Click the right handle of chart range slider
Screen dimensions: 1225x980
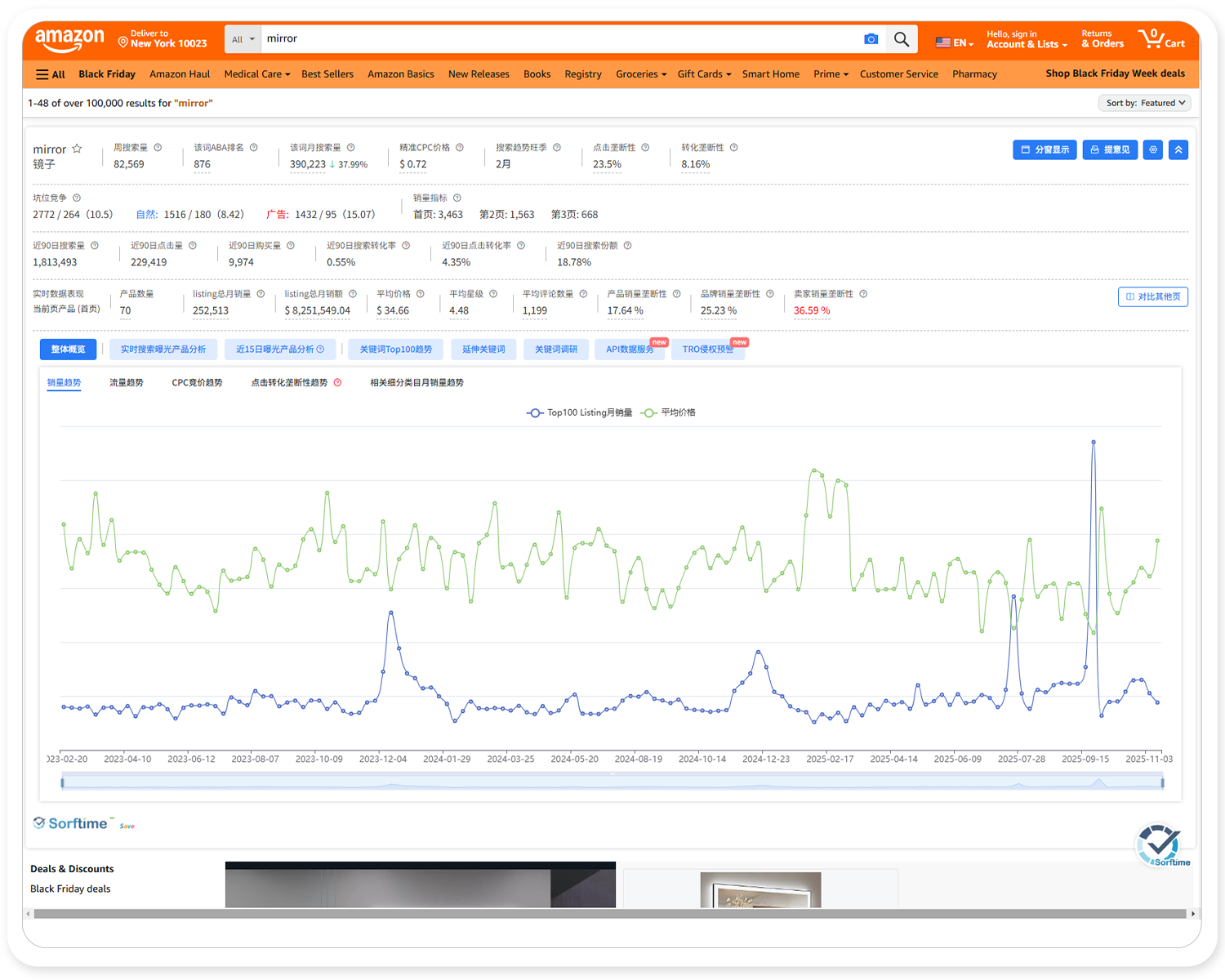1162,783
